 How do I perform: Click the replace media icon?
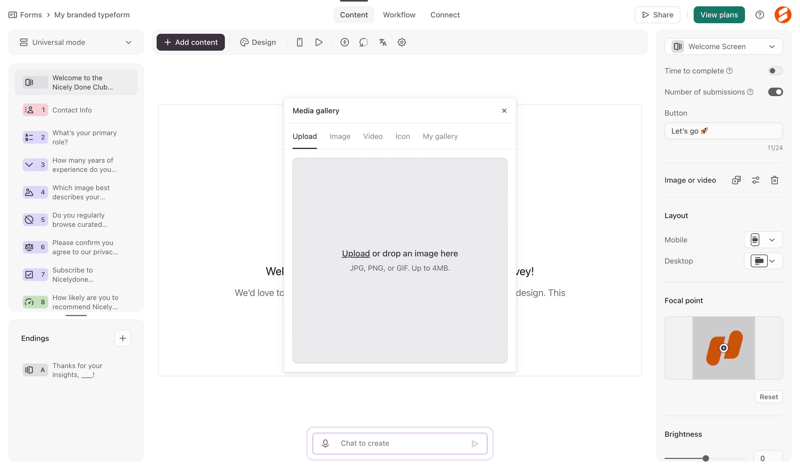pyautogui.click(x=736, y=180)
